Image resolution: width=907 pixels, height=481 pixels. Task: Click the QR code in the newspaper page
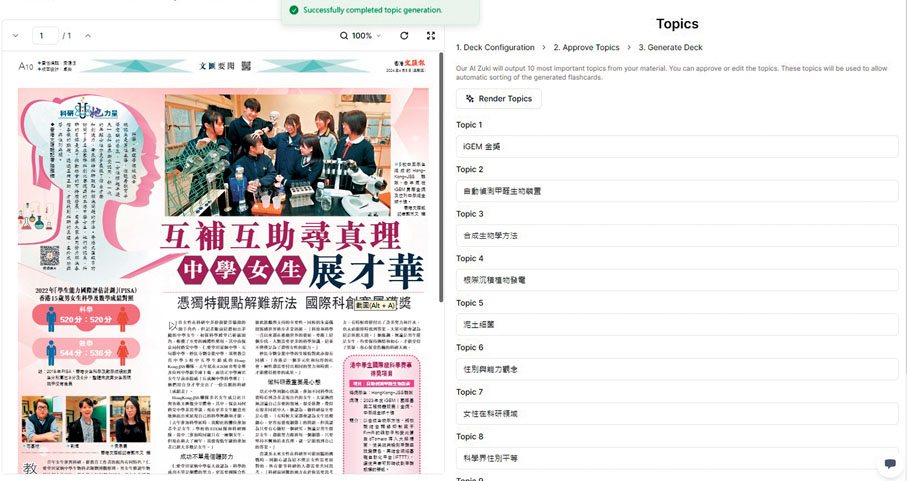50,256
